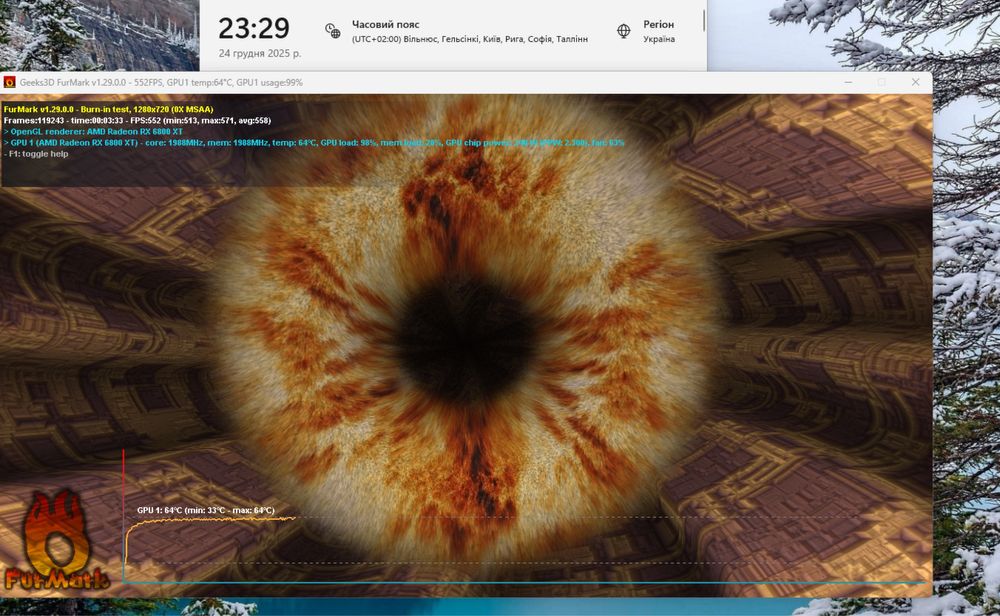Click the disabled maximize button of FurMark
This screenshot has height=616, width=1000.
[882, 82]
